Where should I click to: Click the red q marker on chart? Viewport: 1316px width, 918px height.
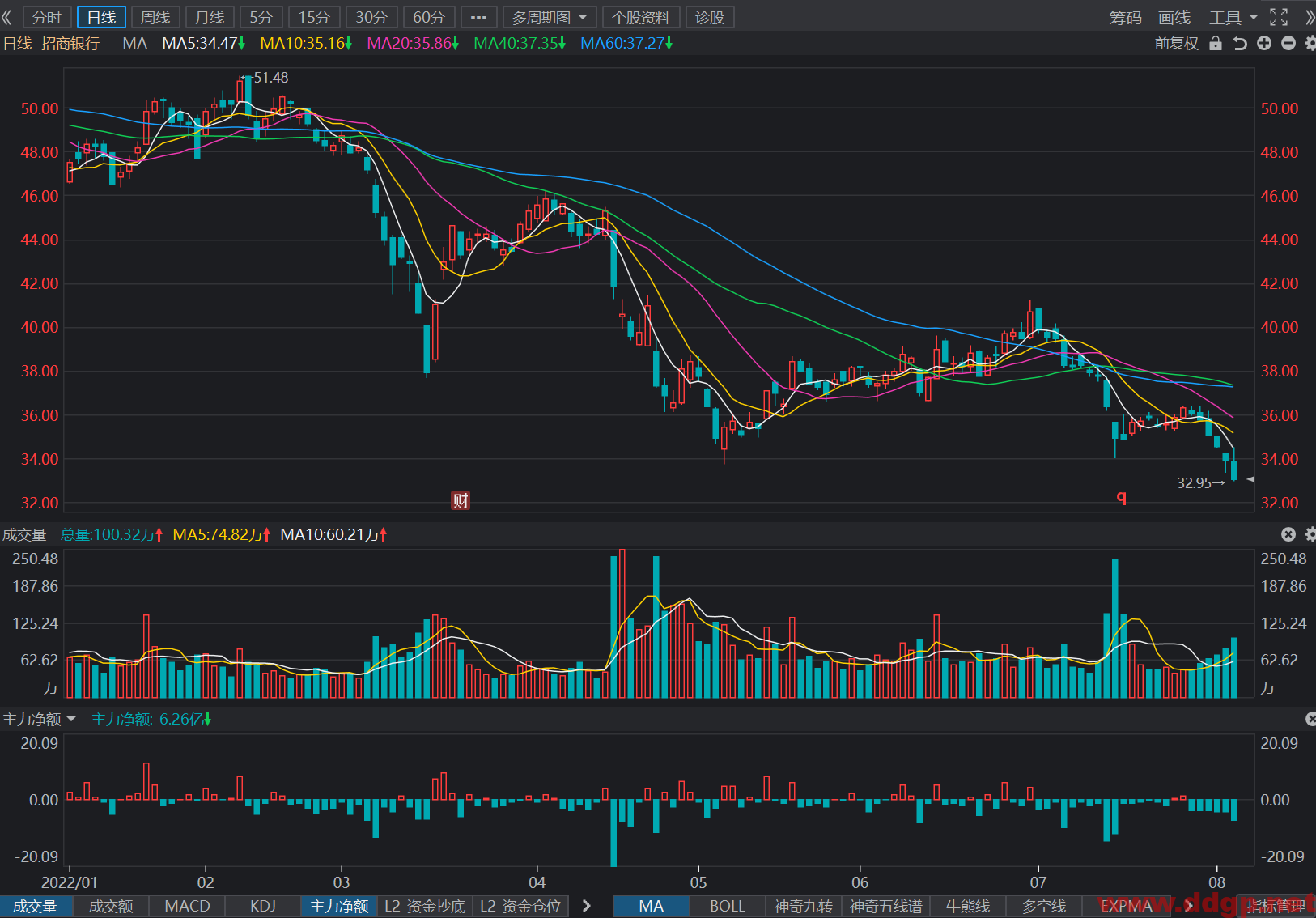point(1121,496)
